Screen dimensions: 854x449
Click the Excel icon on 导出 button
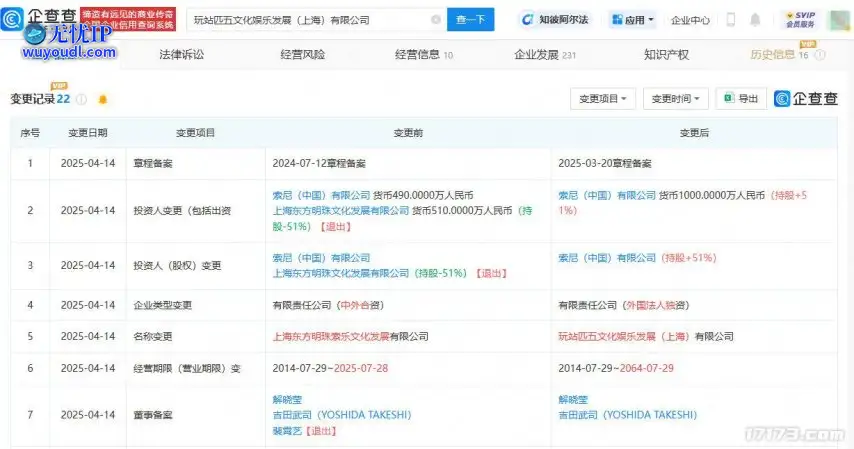point(729,98)
